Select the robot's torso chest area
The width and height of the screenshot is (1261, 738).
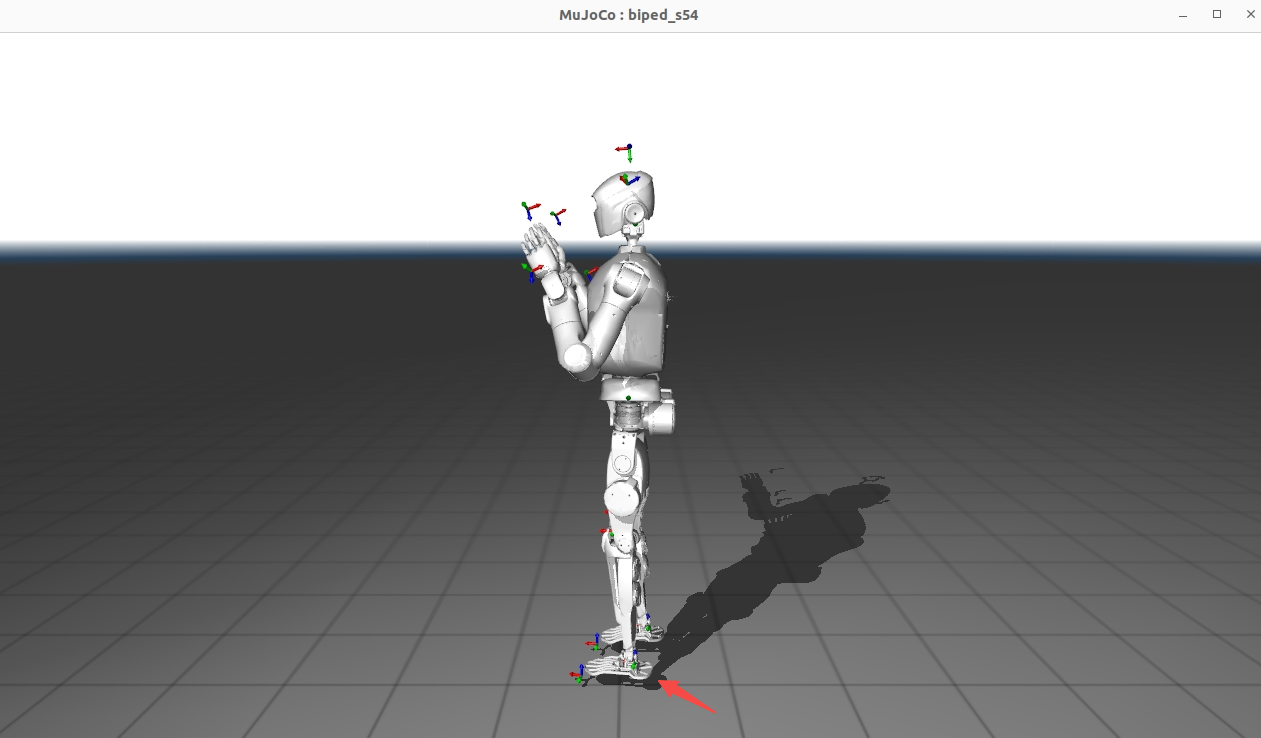coord(640,320)
